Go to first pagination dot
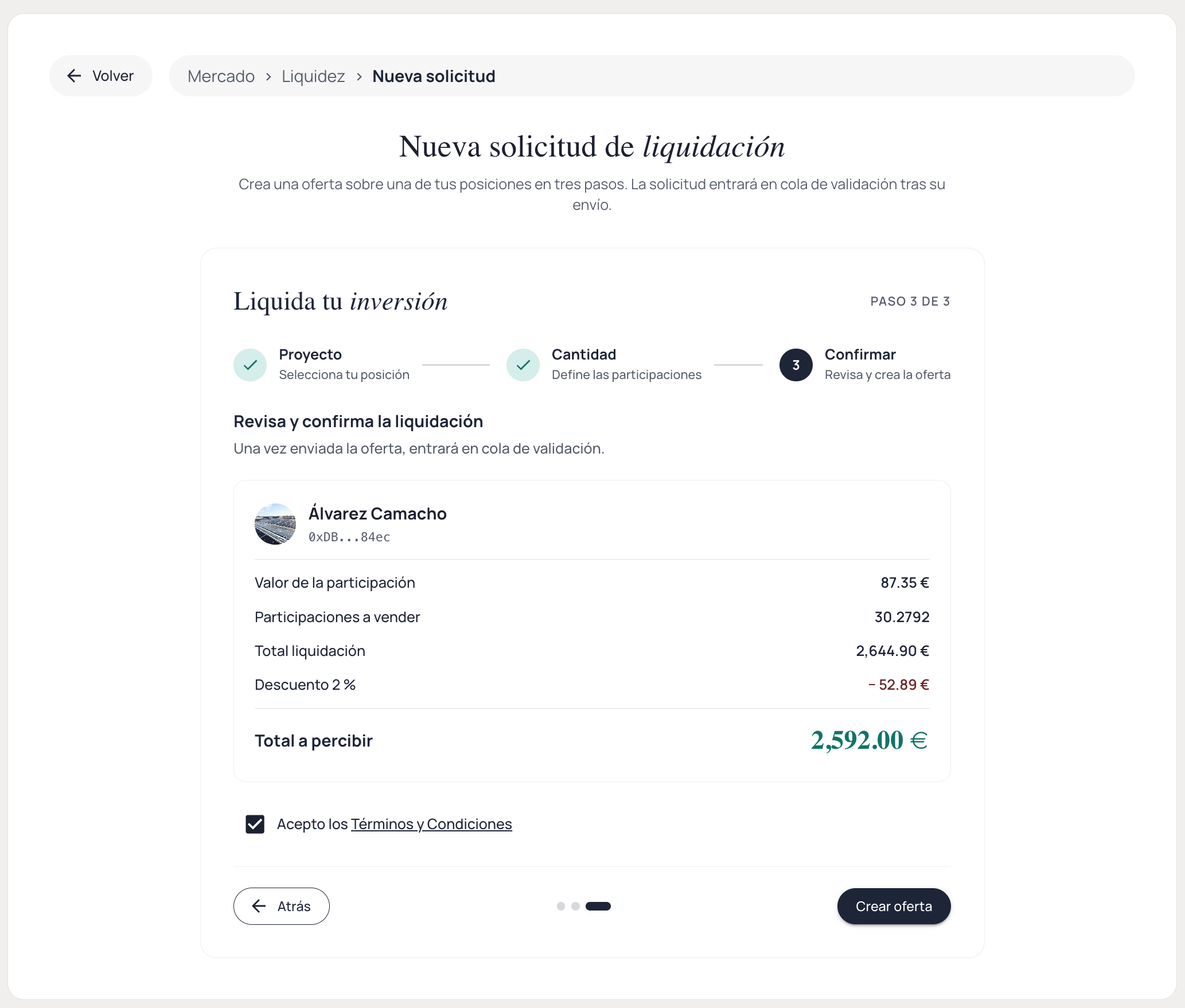The height and width of the screenshot is (1008, 1185). 561,906
